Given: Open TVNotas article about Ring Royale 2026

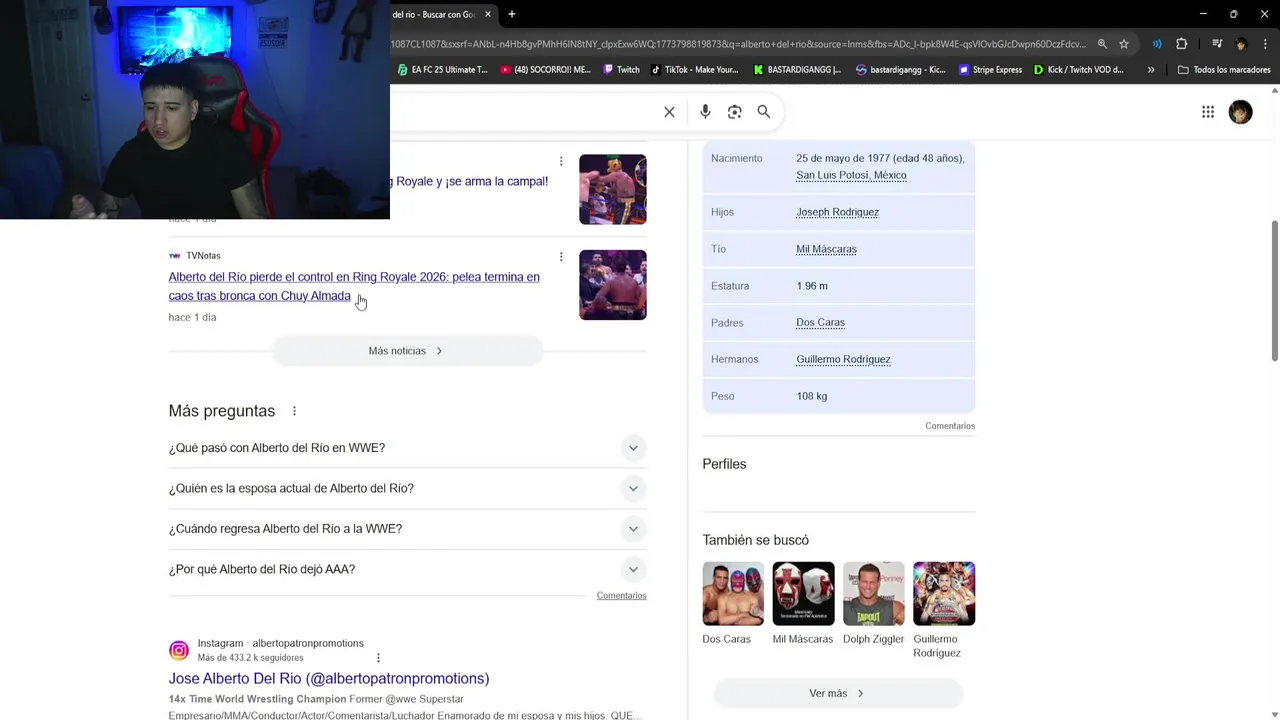Looking at the screenshot, I should click(x=354, y=286).
